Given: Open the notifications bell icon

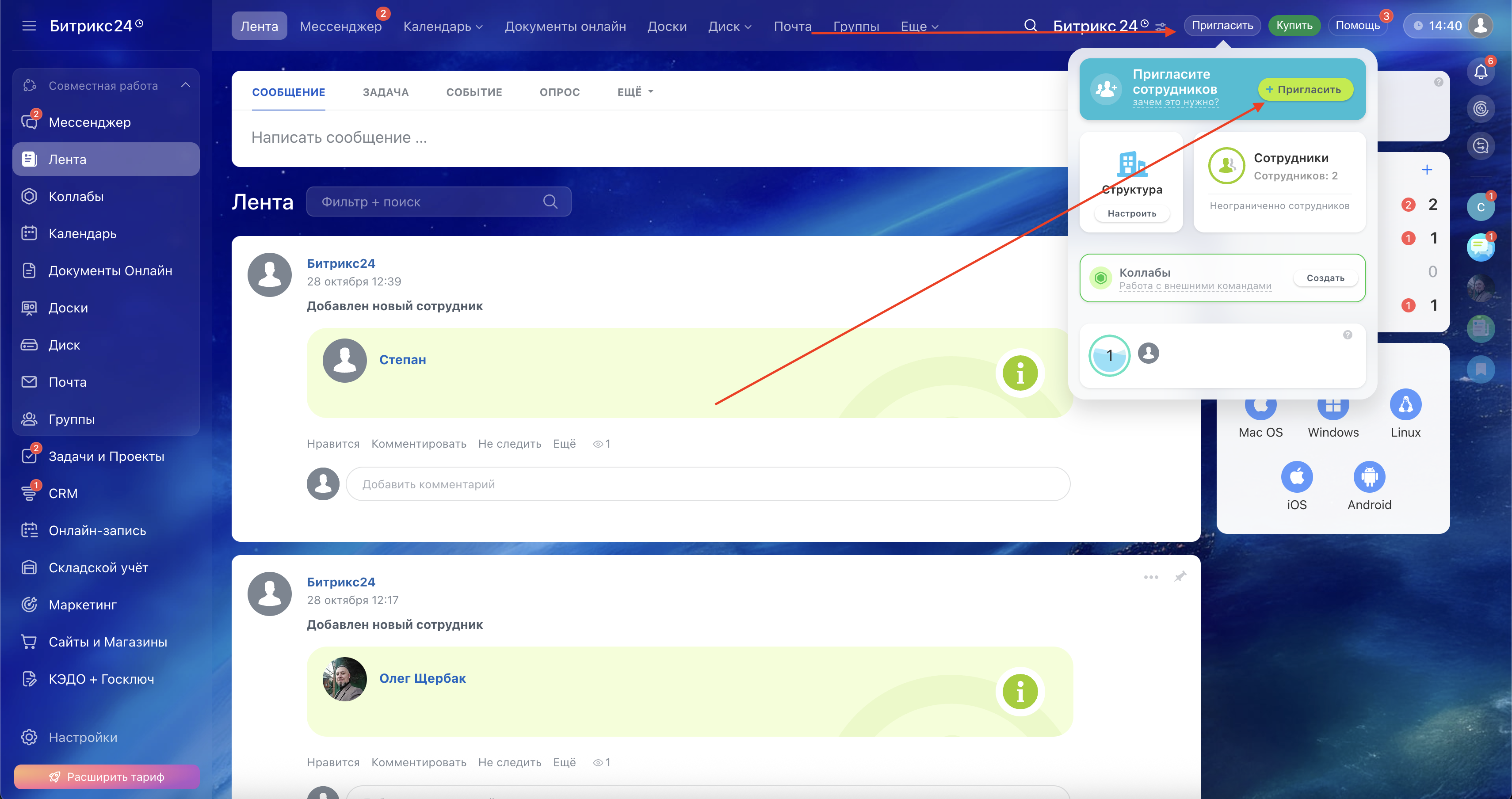Looking at the screenshot, I should (x=1480, y=72).
